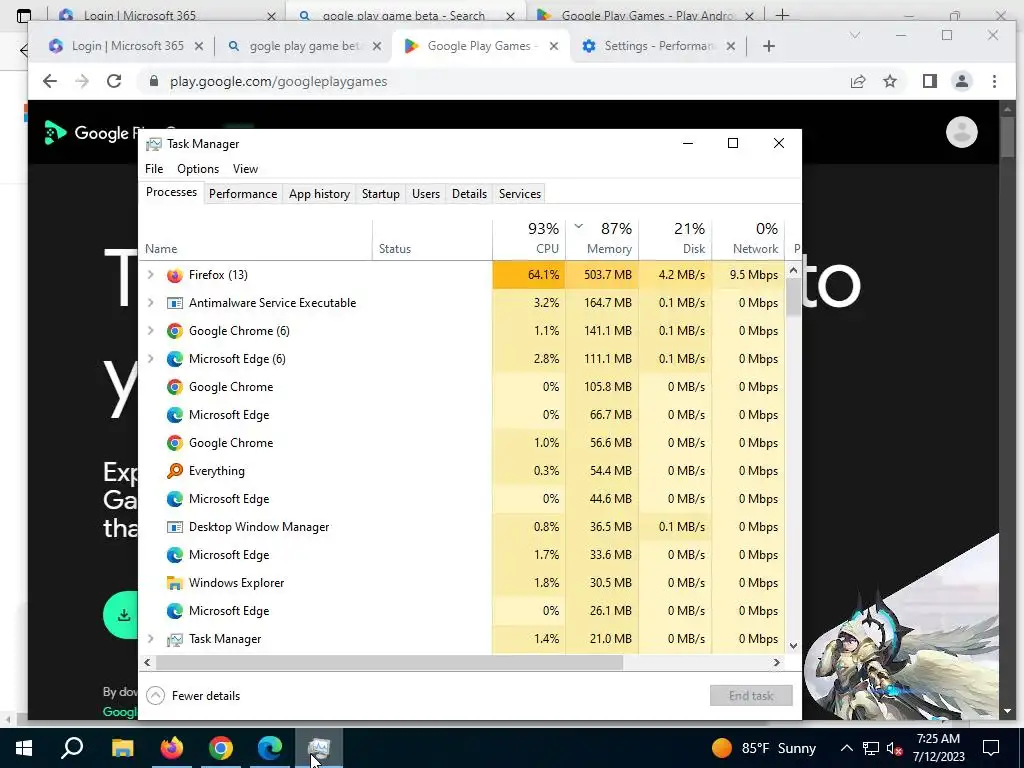The image size is (1024, 768).
Task: Open Chrome side panel
Action: click(x=929, y=81)
